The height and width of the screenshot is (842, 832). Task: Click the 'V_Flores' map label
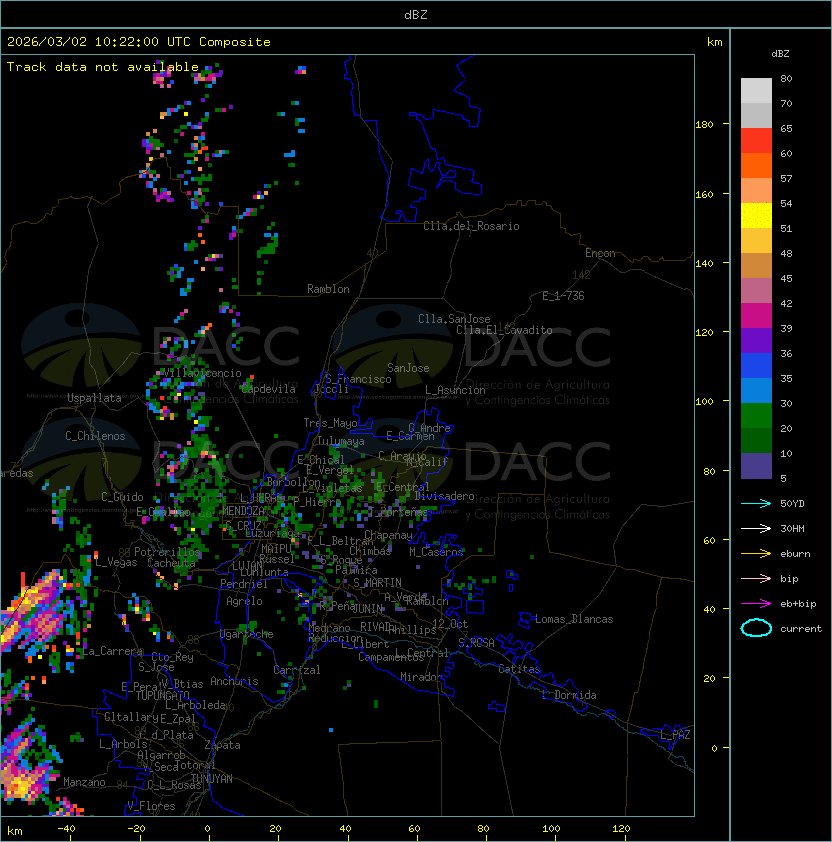[x=151, y=806]
